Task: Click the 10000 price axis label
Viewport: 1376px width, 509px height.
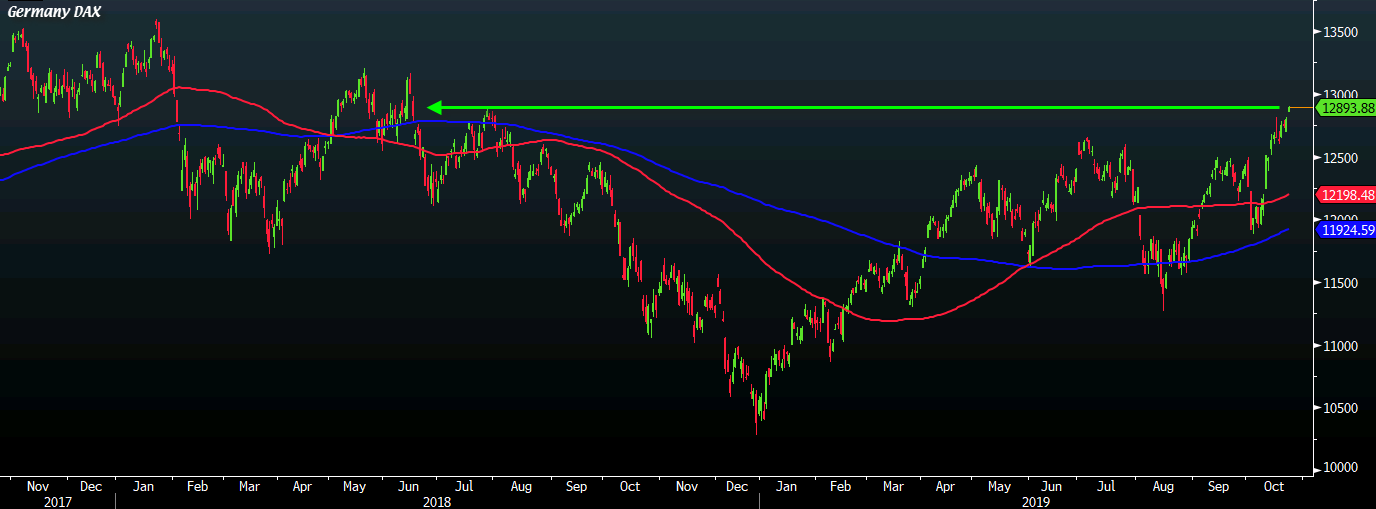Action: tap(1339, 468)
